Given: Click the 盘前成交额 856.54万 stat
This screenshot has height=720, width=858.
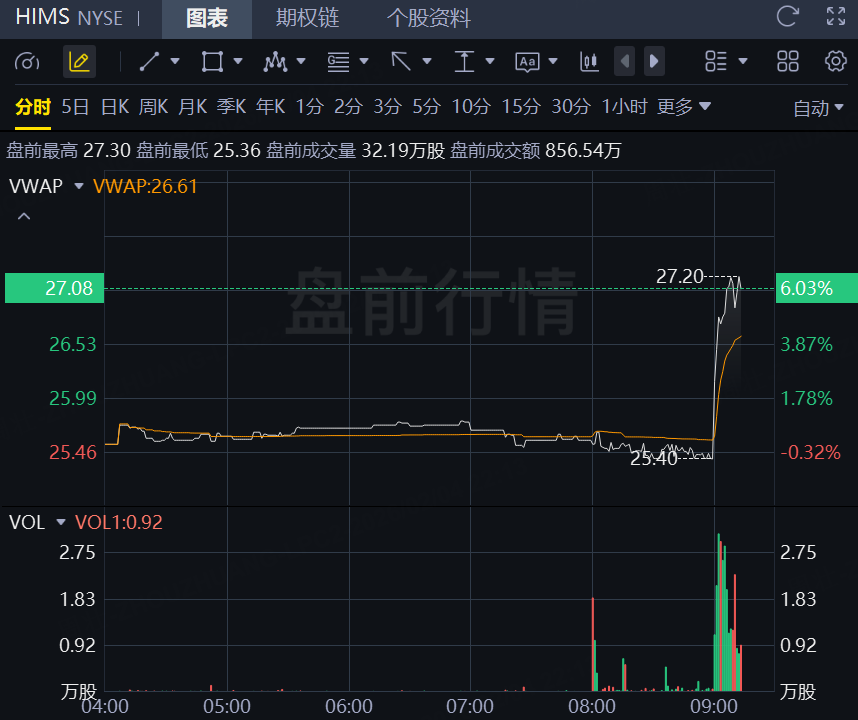Looking at the screenshot, I should click(536, 150).
